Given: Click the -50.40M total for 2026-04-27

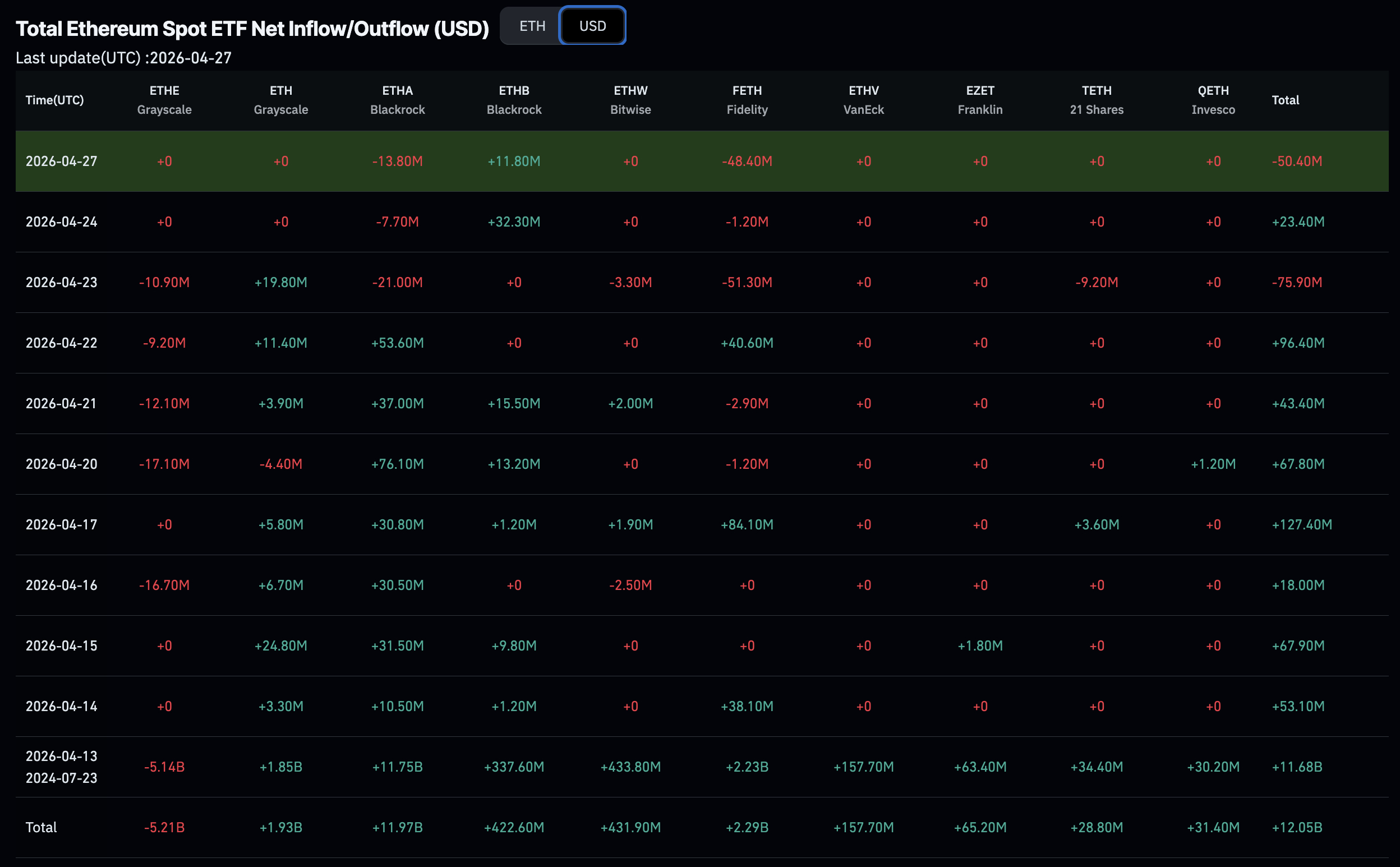Looking at the screenshot, I should tap(1296, 161).
